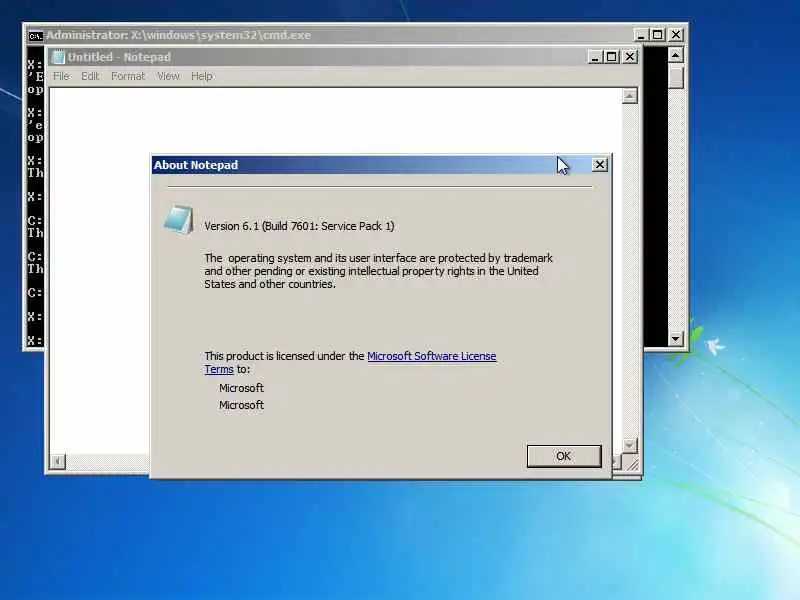Click the Version 6.1 Build 7601 text
Screen dimensions: 800x600
[x=299, y=226]
